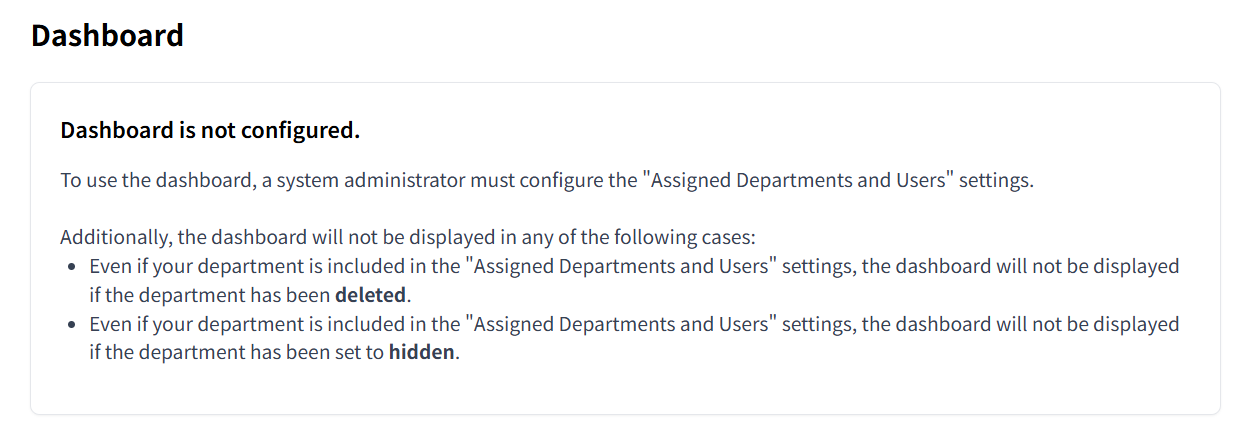This screenshot has width=1255, height=444.
Task: Click the word "configured" in the bold heading
Action: point(303,130)
